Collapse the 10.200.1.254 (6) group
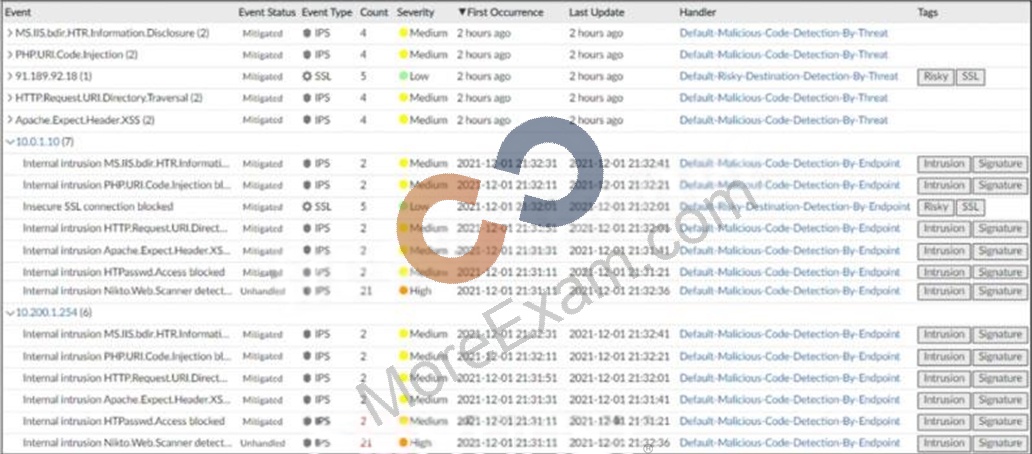 9,313
